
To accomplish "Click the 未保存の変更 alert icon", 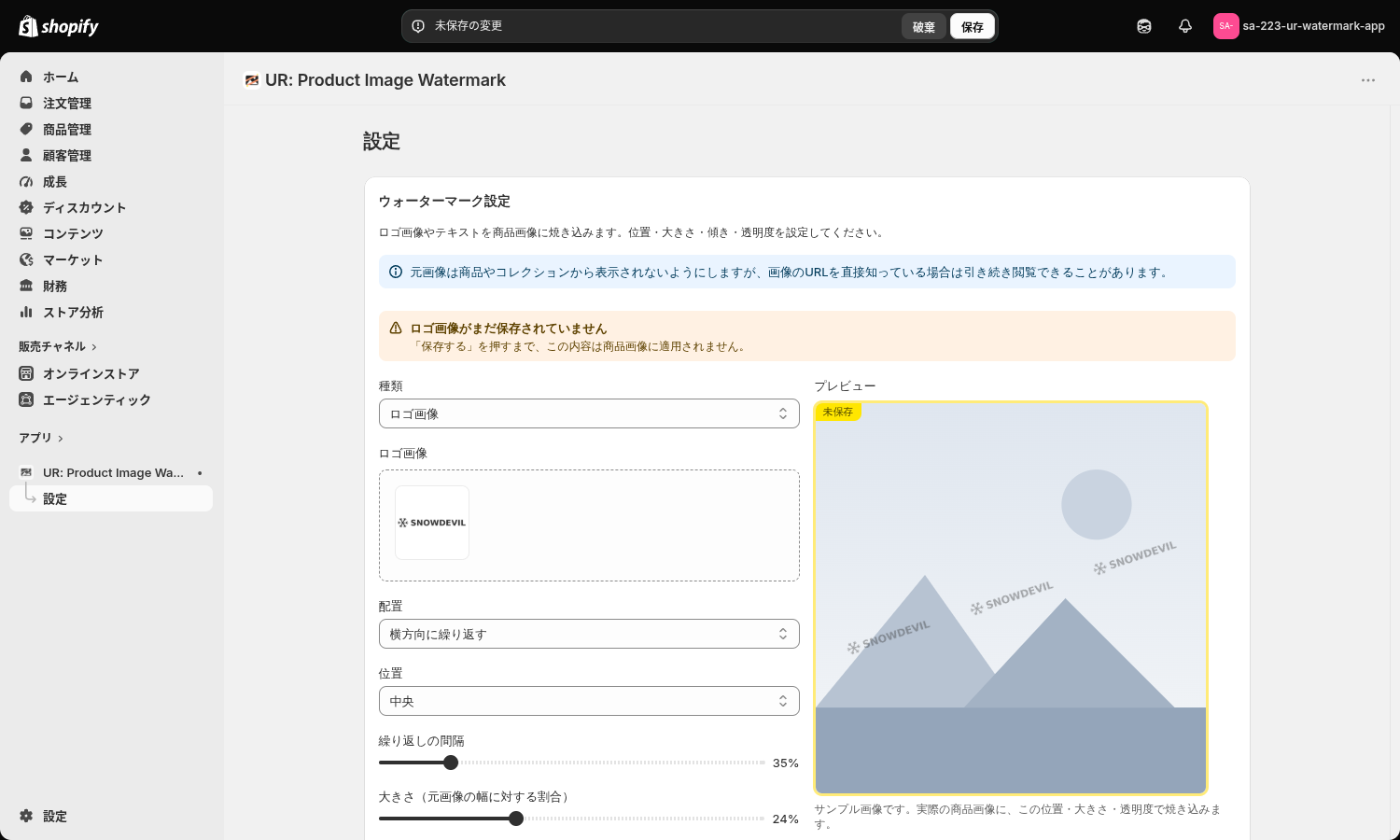I will [x=418, y=26].
